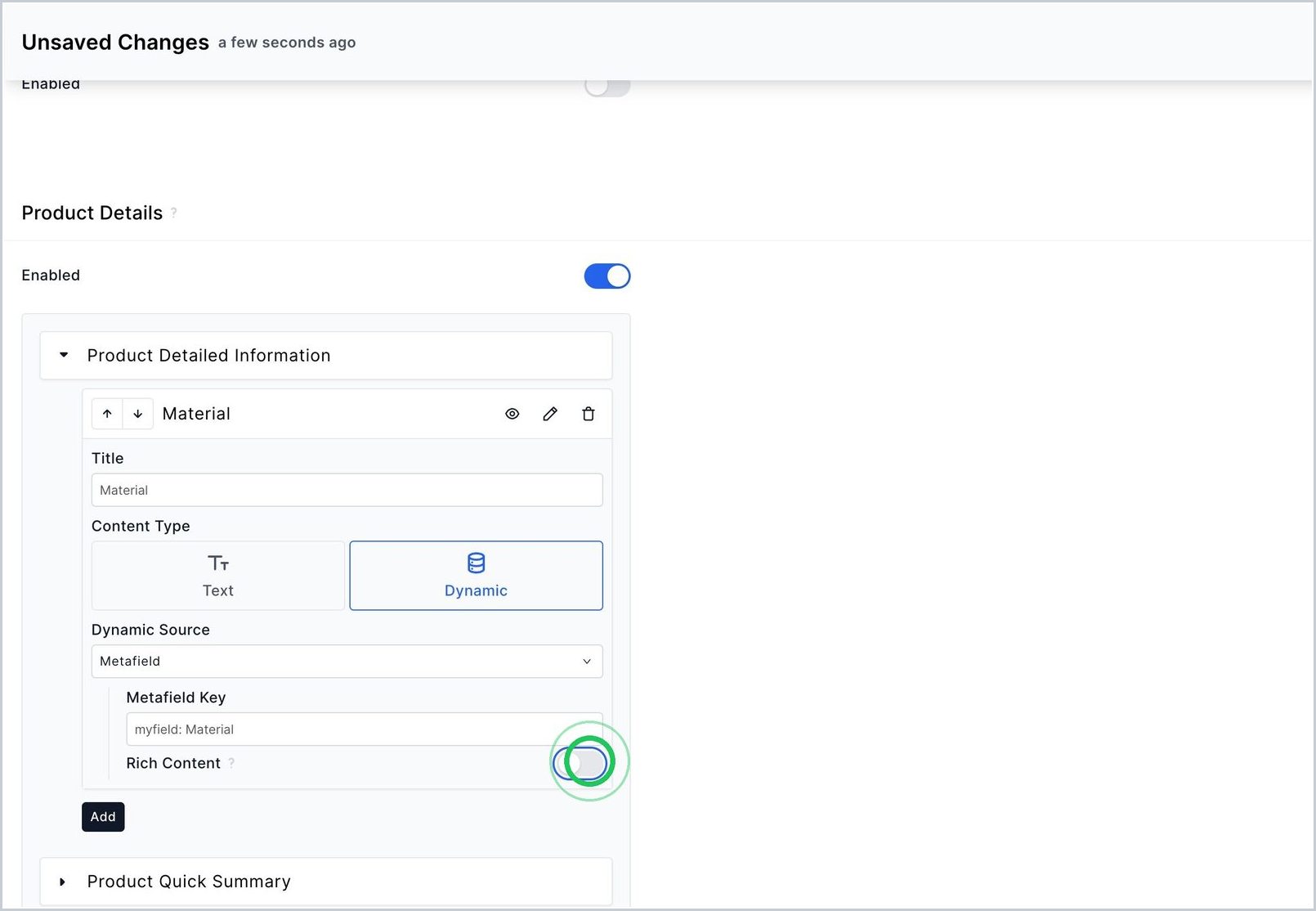Click the Unsaved Changes heading
This screenshot has height=911, width=1316.
coord(115,43)
